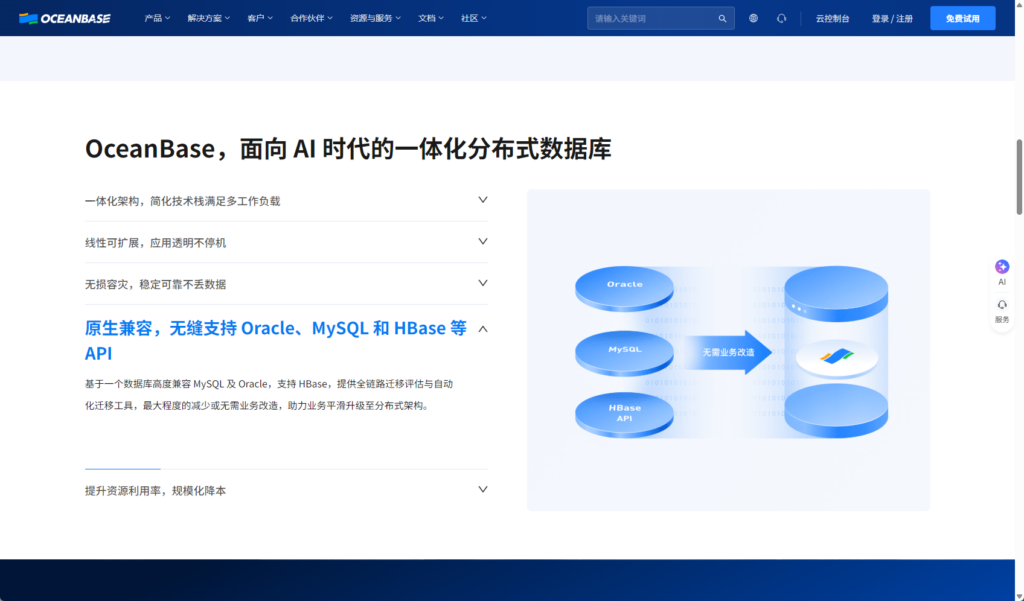Open the language globe icon

754,18
